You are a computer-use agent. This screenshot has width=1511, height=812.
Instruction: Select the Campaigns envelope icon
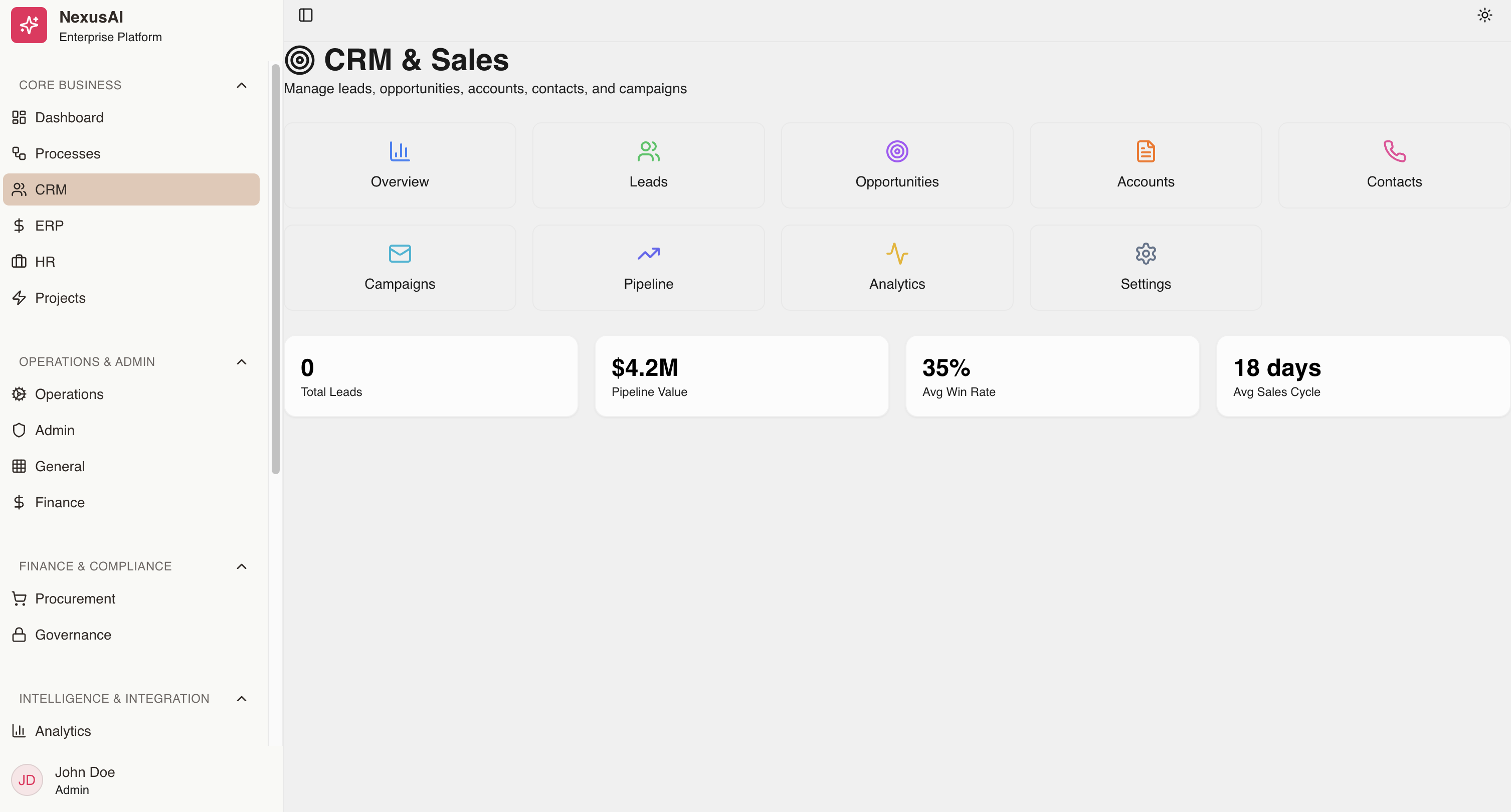[400, 253]
